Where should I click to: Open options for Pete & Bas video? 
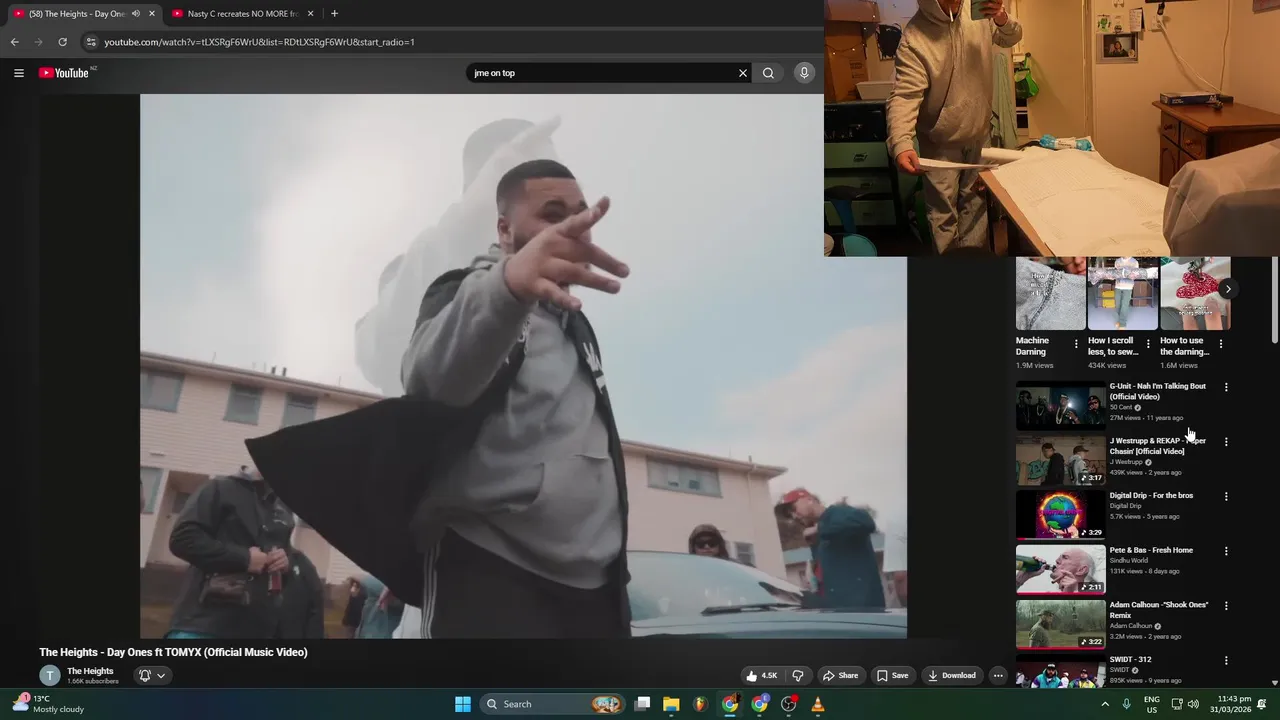1226,551
